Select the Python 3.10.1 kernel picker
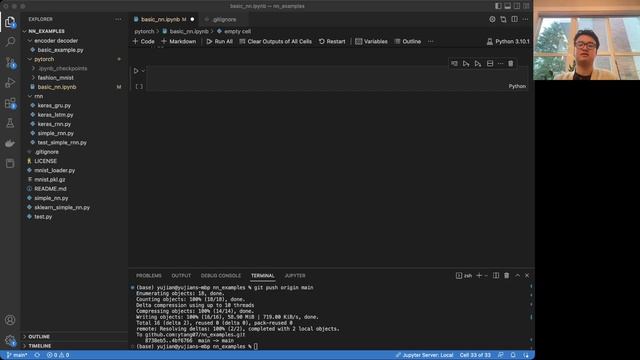The image size is (640, 360). (508, 41)
